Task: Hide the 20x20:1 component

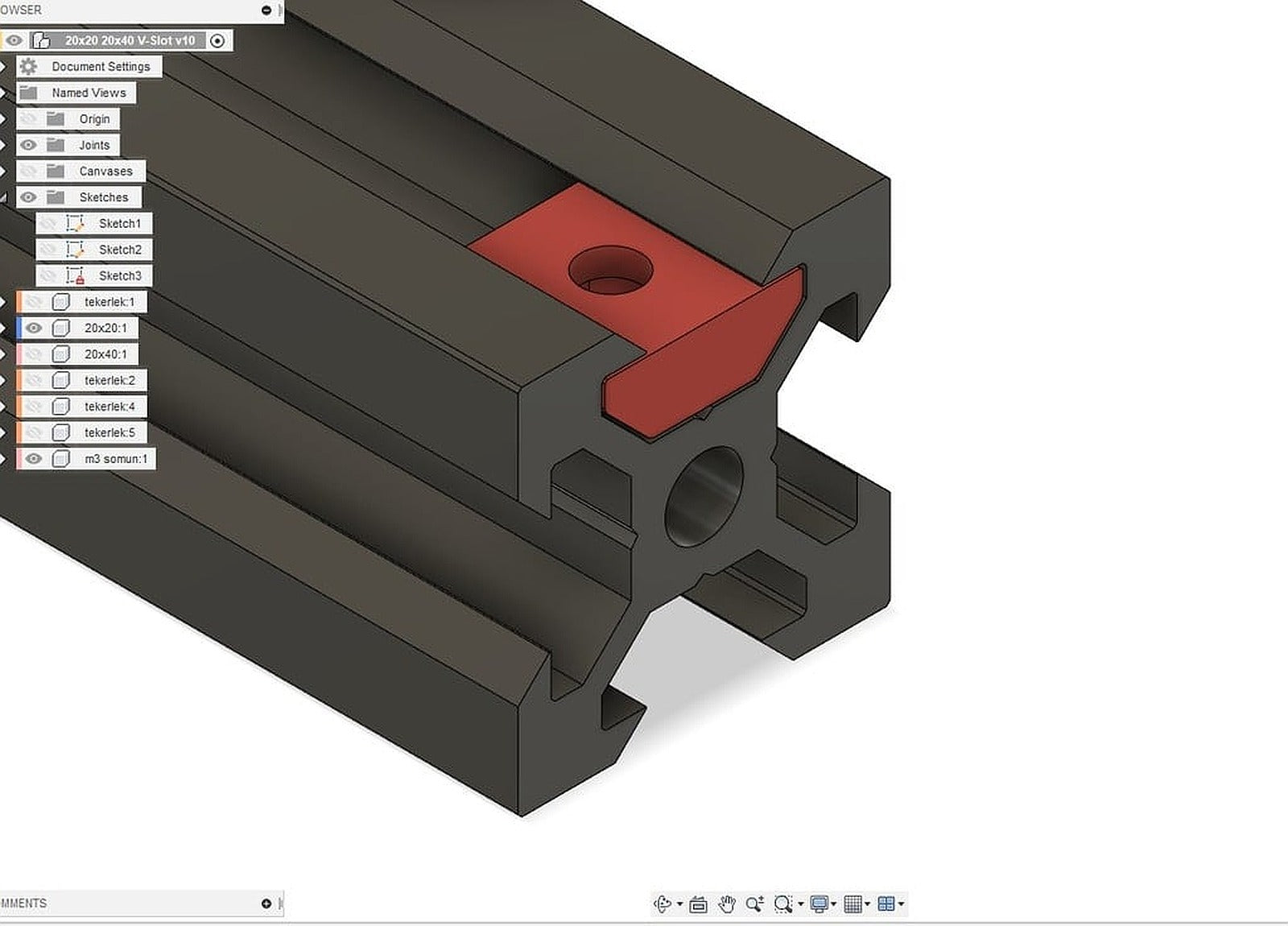Action: tap(32, 329)
